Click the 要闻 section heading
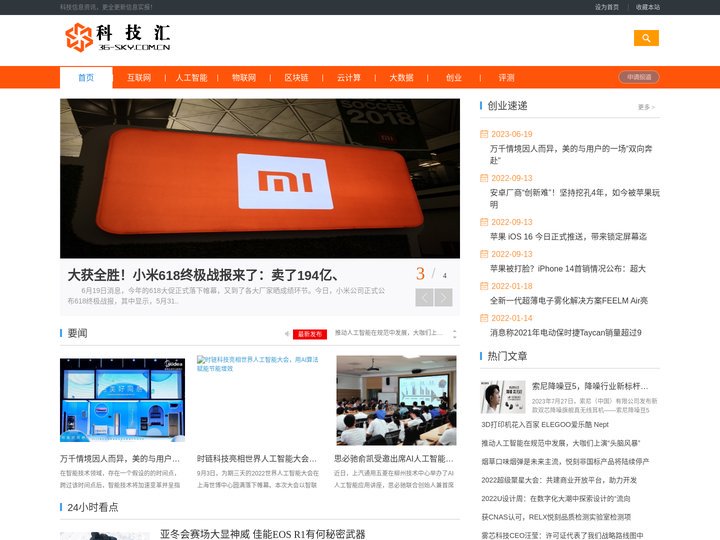Viewport: 720px width, 540px height. coord(77,333)
